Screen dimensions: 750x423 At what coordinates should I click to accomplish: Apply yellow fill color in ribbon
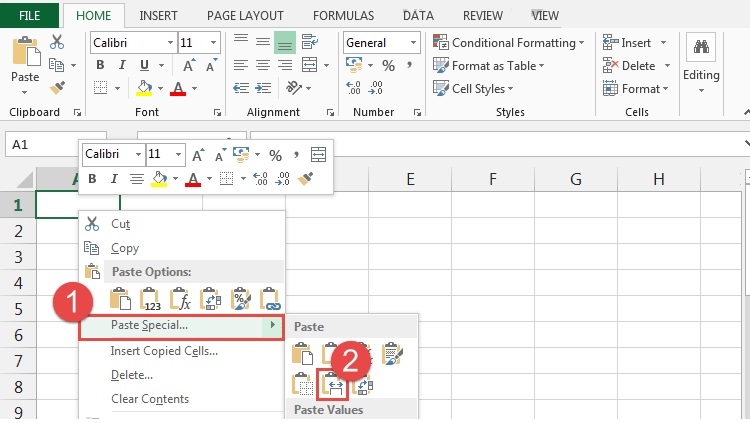pos(144,88)
